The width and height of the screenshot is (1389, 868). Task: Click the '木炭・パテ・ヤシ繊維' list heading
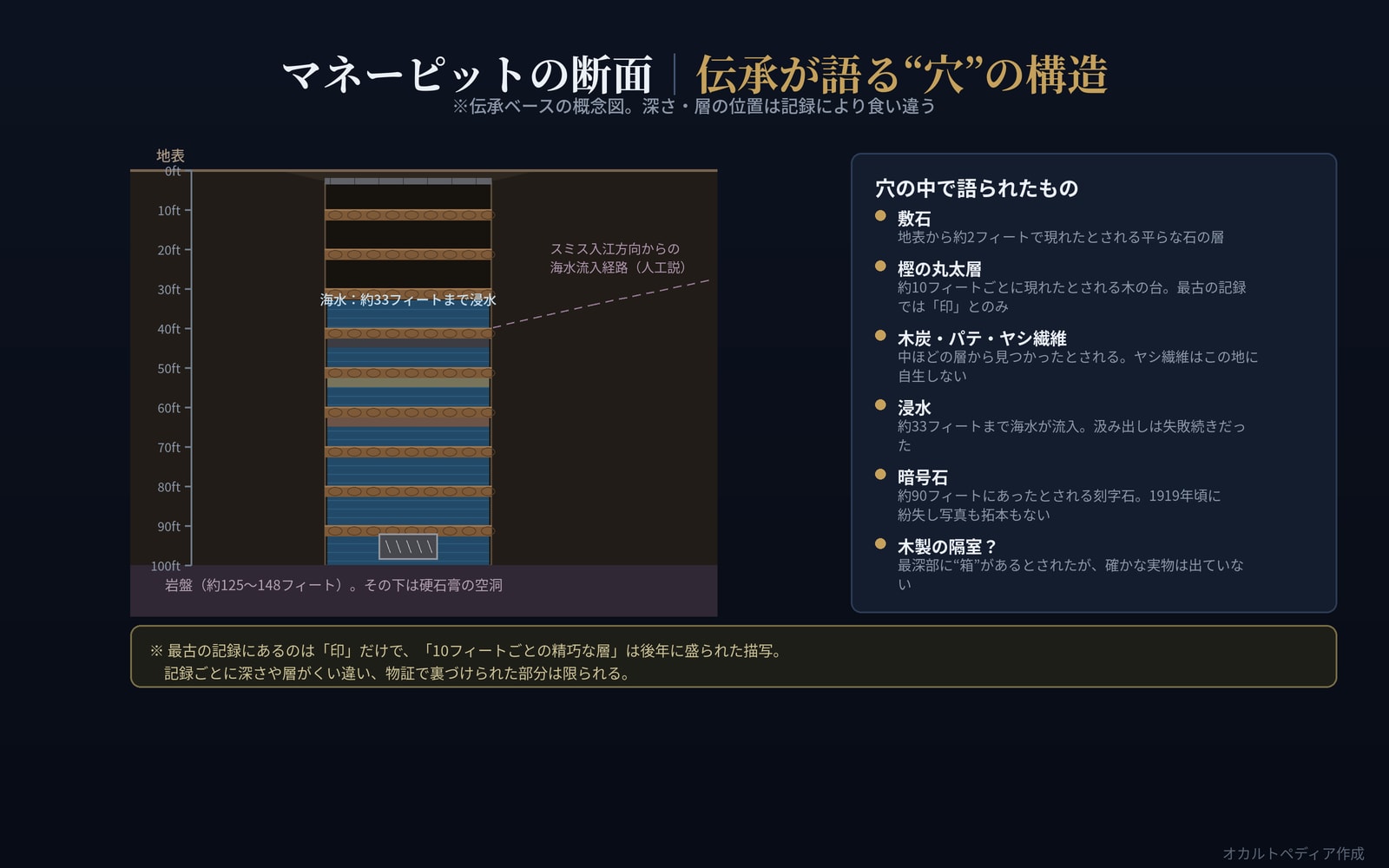[x=982, y=338]
